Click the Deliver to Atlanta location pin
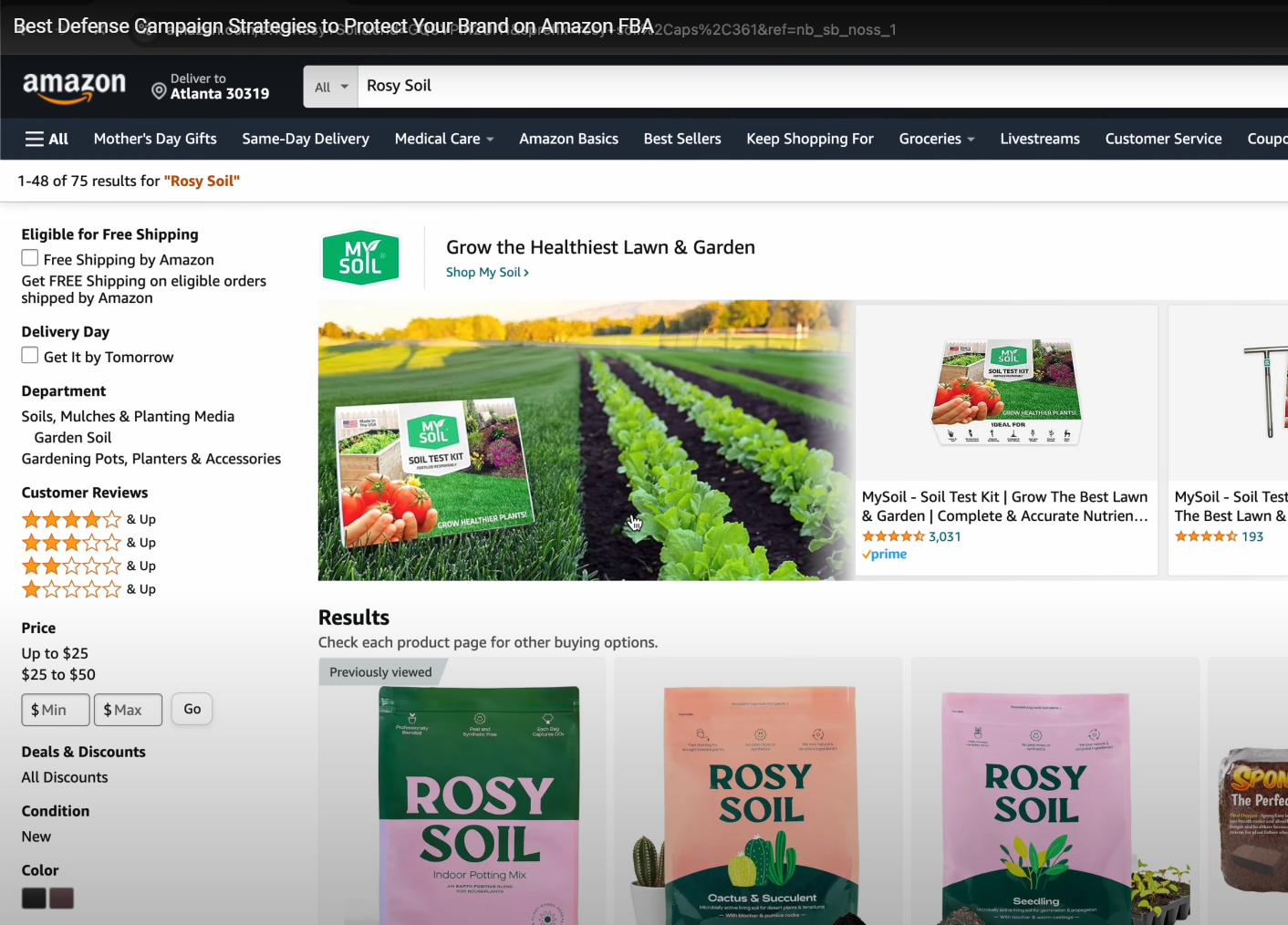The height and width of the screenshot is (925, 1288). [159, 91]
